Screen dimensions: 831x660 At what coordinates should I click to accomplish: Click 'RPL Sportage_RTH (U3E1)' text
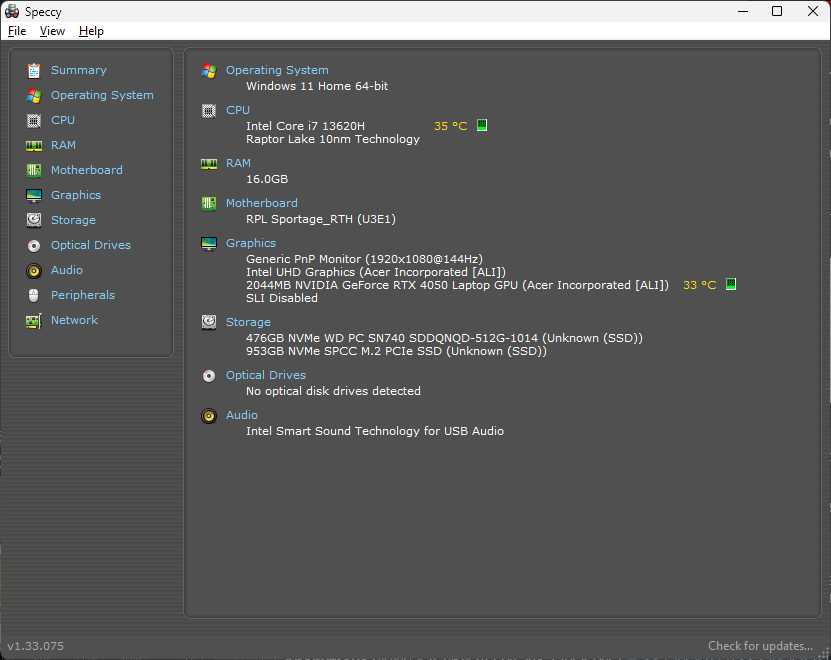click(x=321, y=219)
